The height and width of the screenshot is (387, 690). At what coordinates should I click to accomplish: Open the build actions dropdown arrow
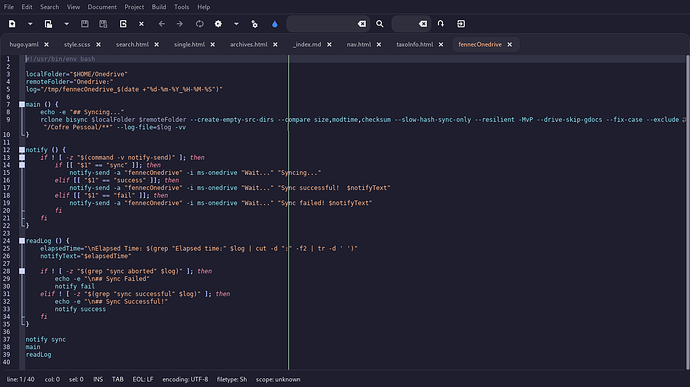click(x=236, y=24)
